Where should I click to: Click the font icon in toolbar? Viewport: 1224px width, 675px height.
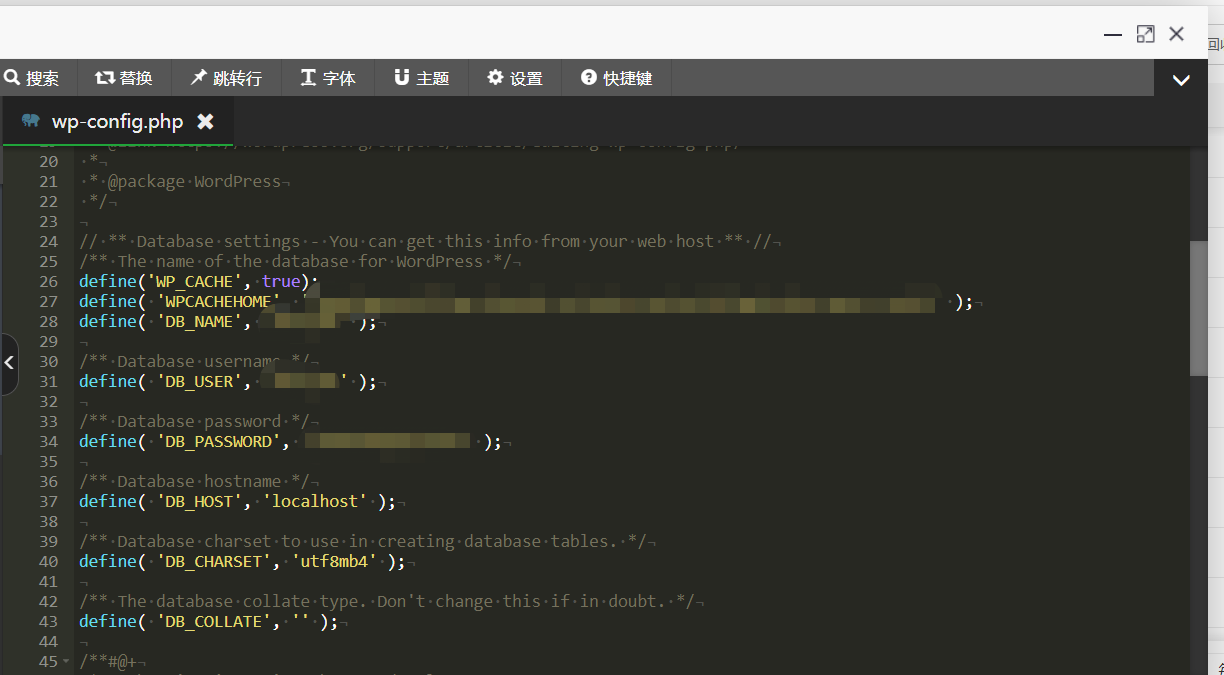pyautogui.click(x=308, y=77)
